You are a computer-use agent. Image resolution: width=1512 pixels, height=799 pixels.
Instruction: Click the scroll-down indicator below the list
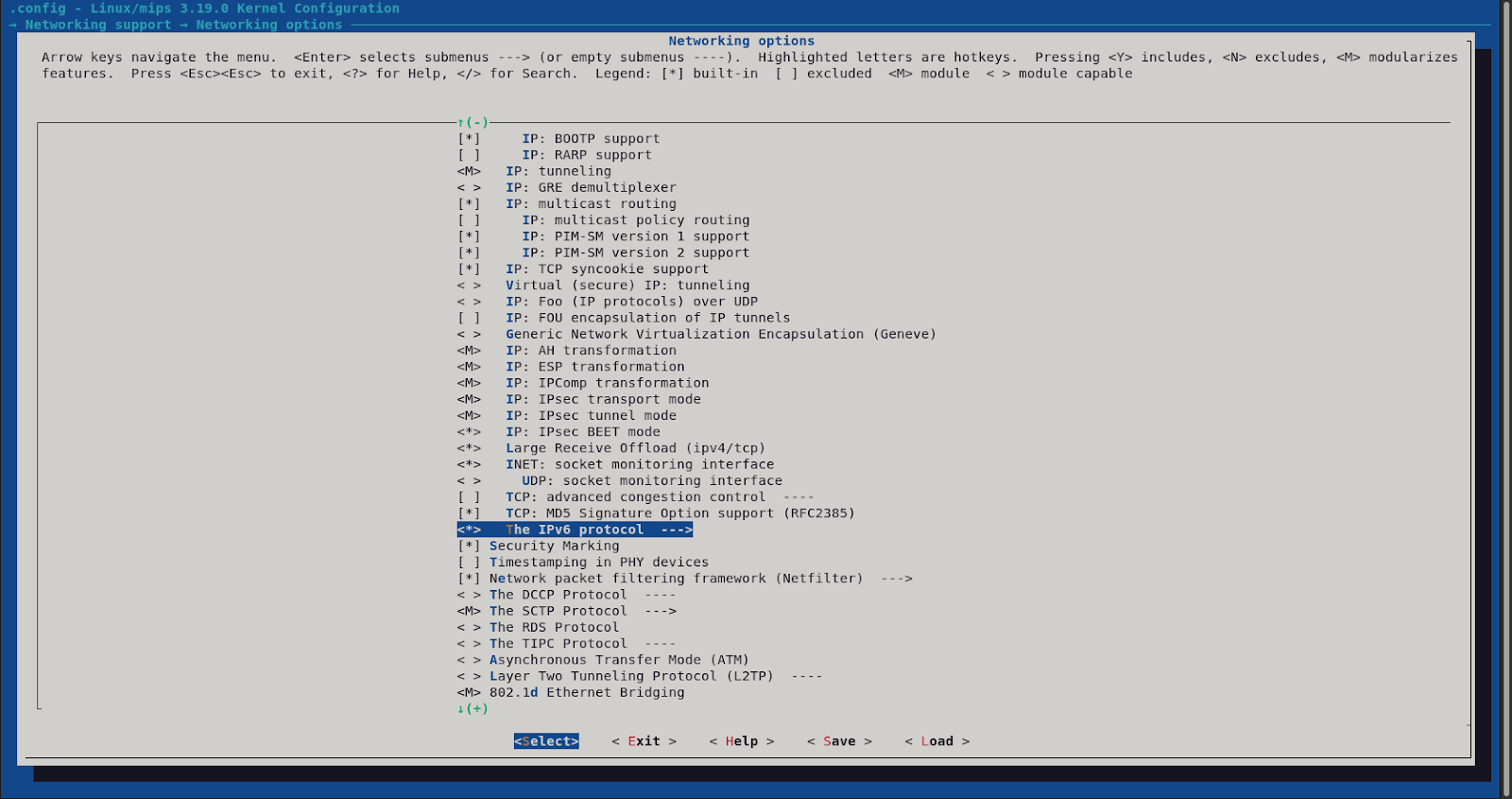click(x=472, y=709)
